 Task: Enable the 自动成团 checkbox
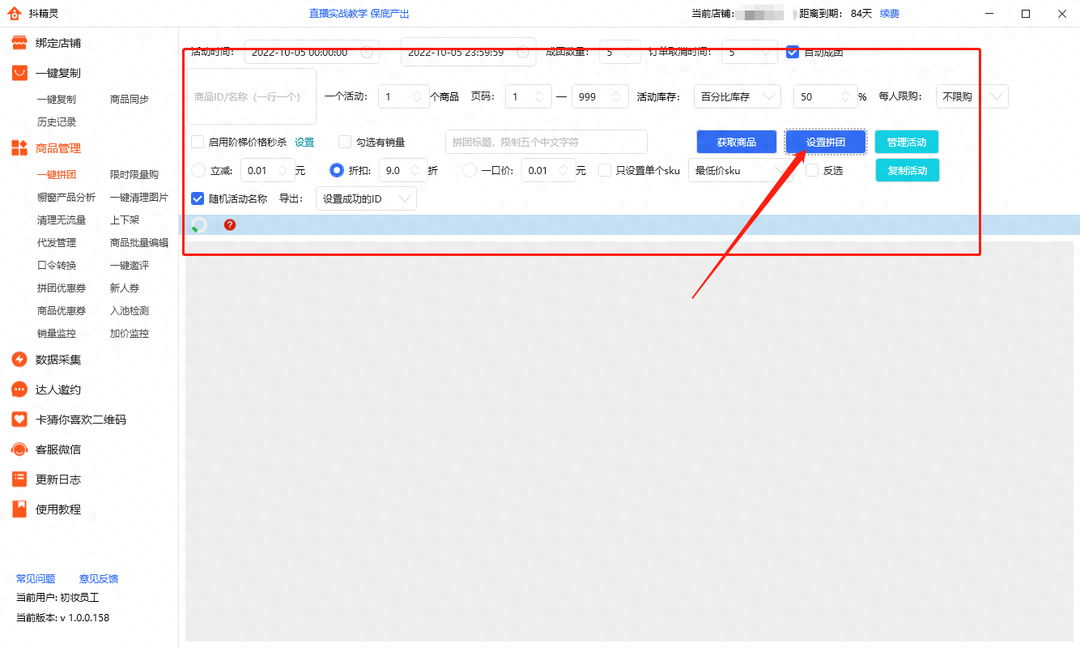pos(793,52)
